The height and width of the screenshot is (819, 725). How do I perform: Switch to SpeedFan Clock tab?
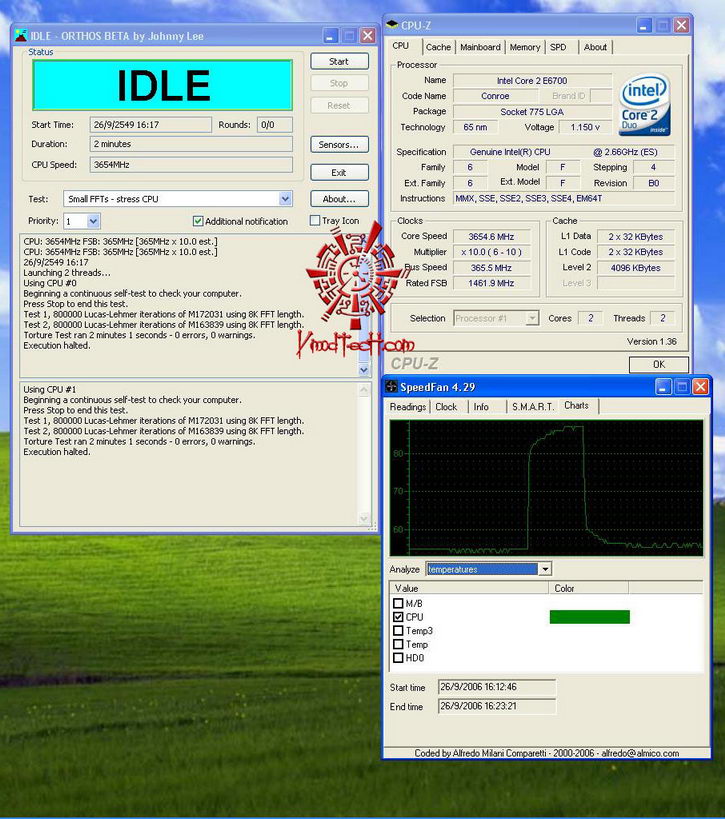click(446, 406)
